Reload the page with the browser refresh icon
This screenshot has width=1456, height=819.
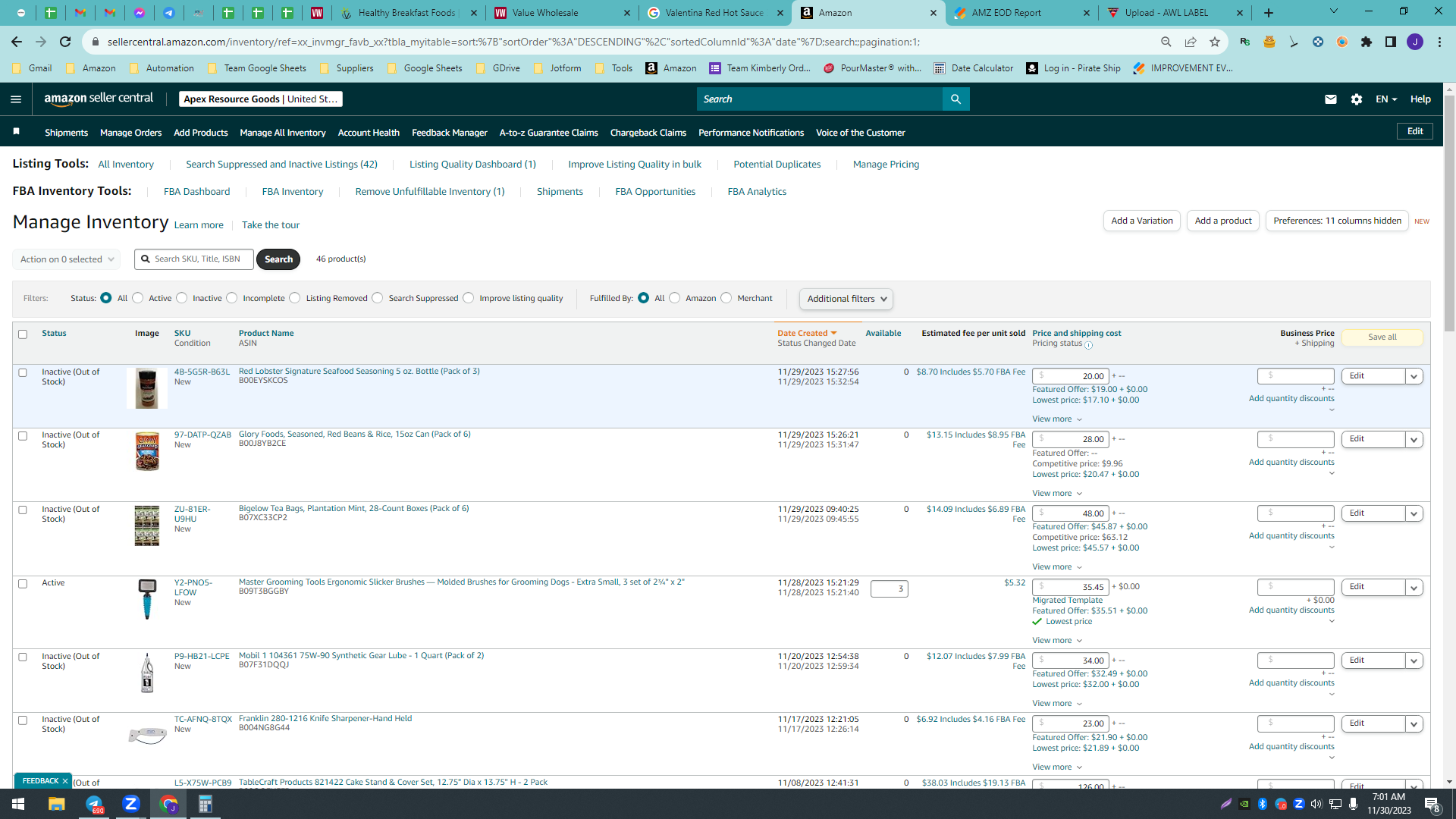(65, 42)
